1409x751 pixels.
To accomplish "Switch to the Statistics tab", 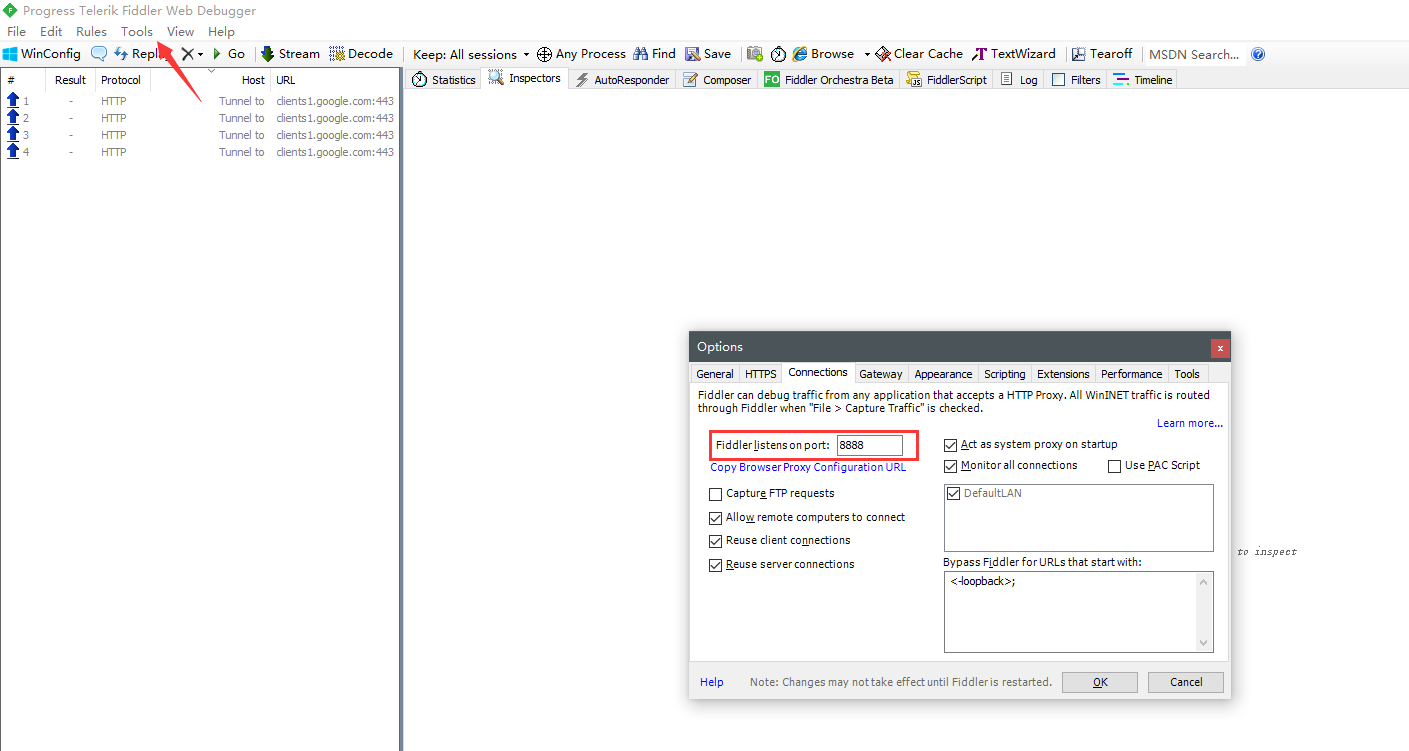I will (x=443, y=80).
